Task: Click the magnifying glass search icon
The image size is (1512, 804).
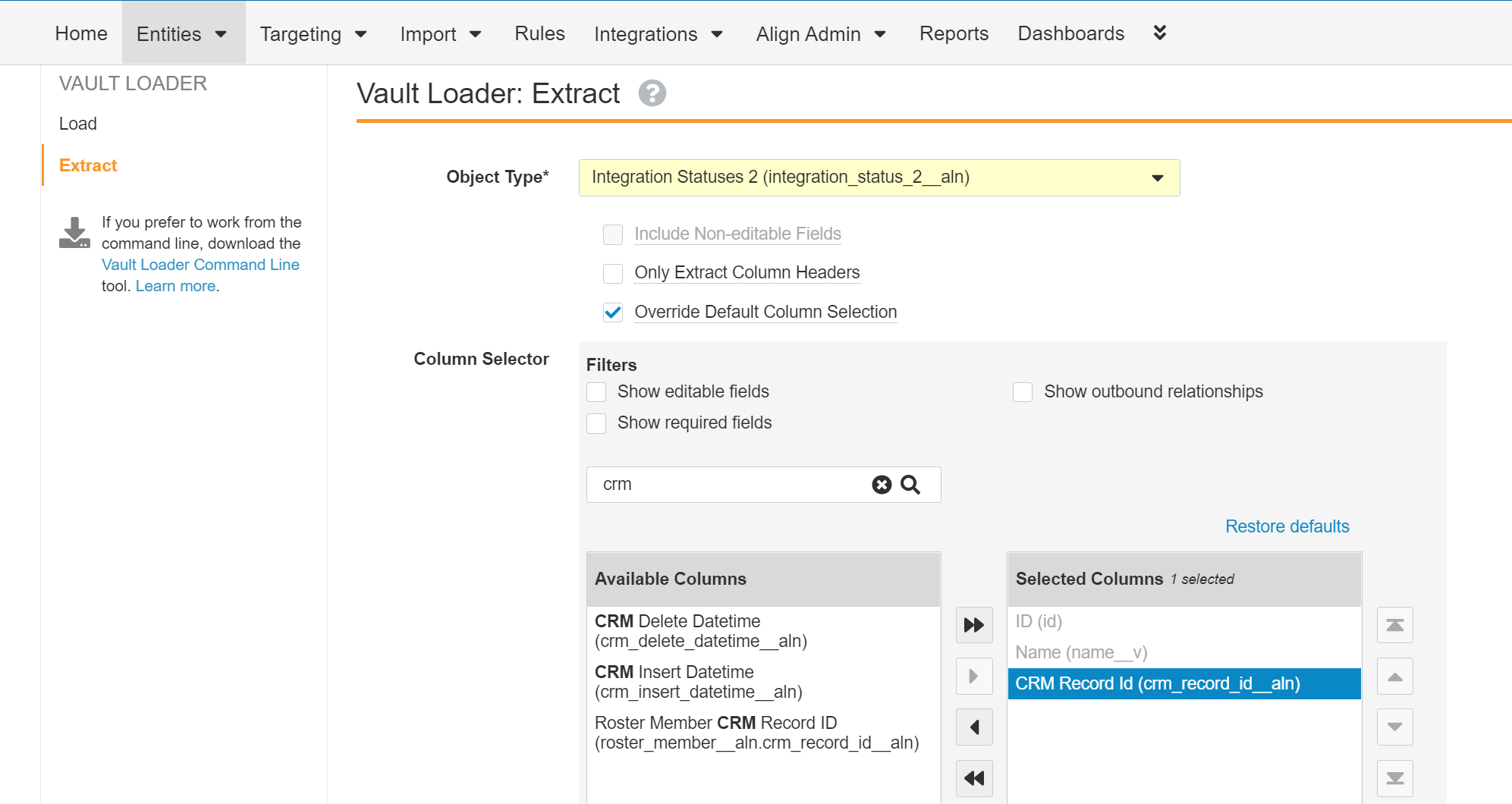Action: (x=910, y=485)
